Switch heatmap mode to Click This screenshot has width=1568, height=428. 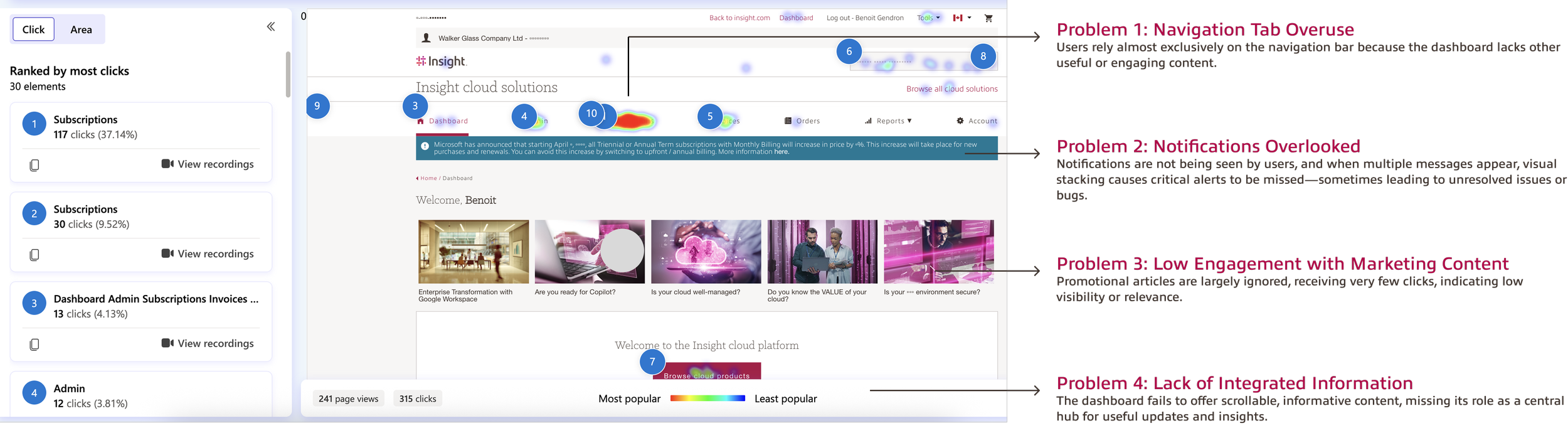click(x=33, y=29)
